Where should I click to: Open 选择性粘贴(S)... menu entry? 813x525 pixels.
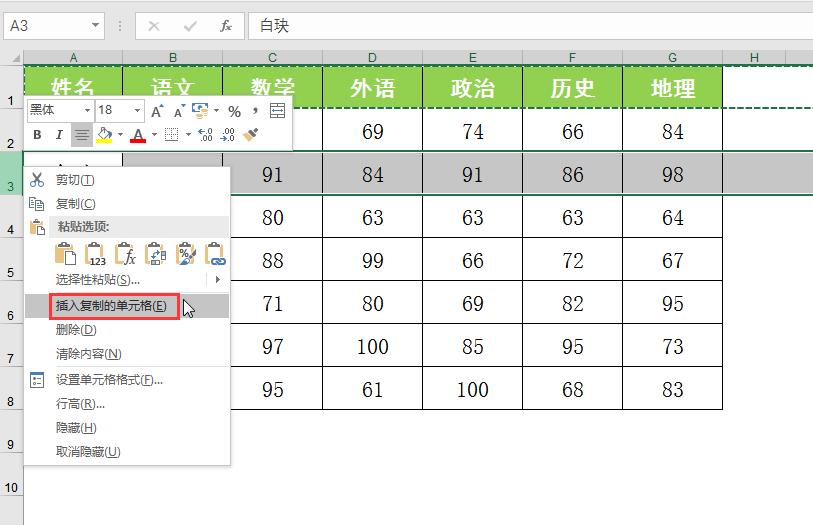tap(127, 280)
